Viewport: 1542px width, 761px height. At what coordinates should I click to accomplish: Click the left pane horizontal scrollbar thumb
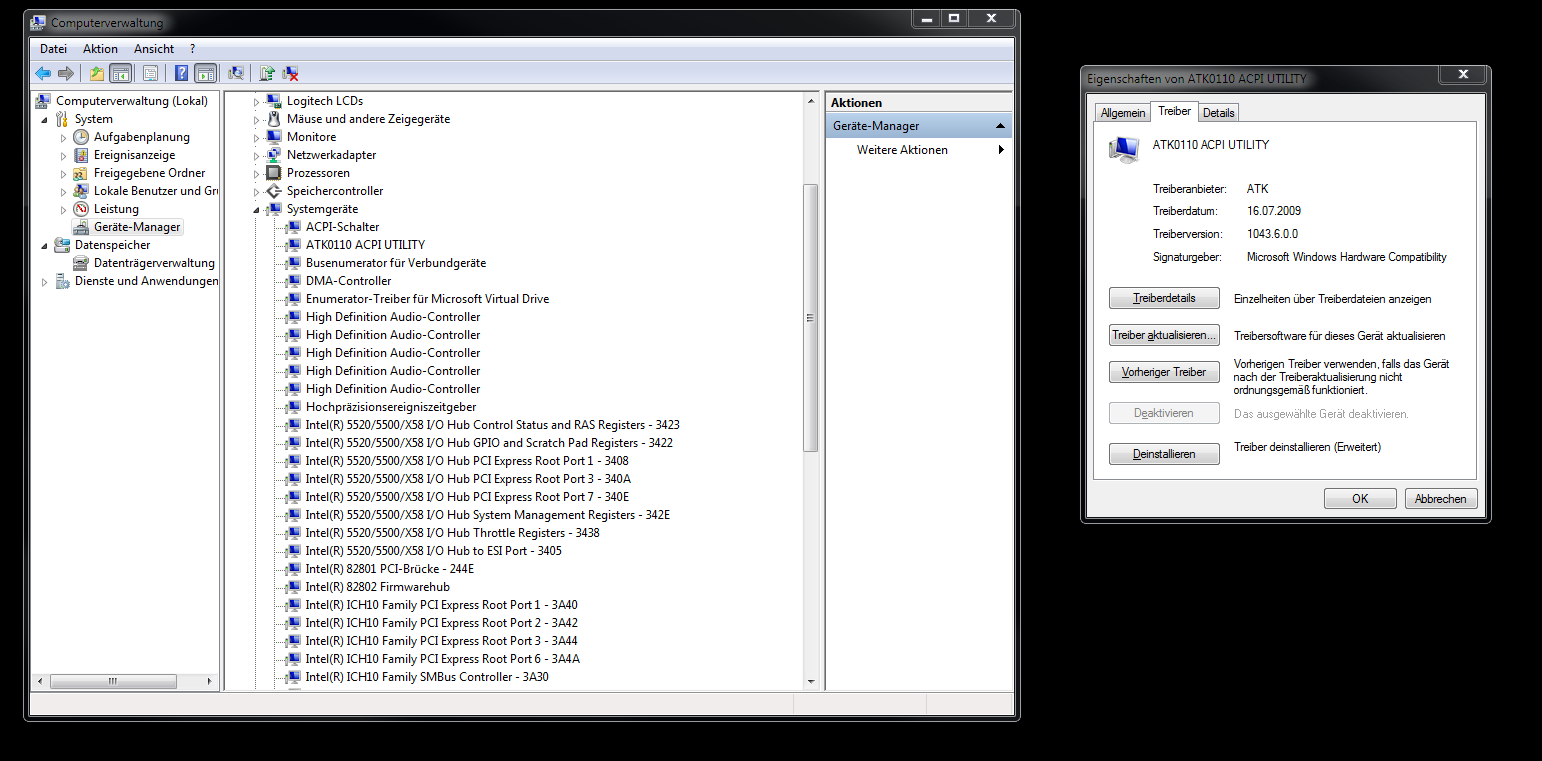tap(113, 681)
